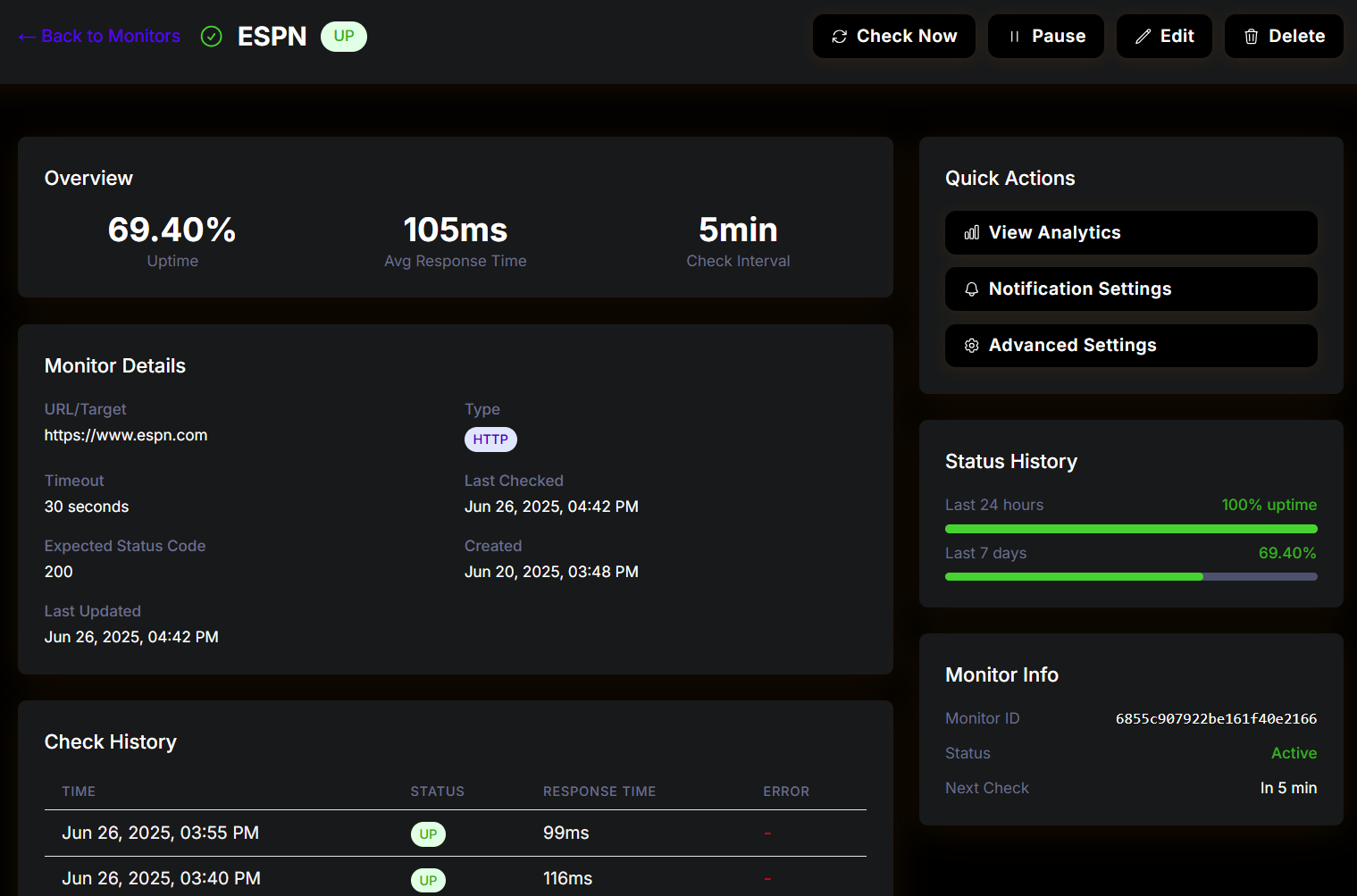Click the Monitor ID 6855c907922be161f40e2166
The height and width of the screenshot is (896, 1357).
[x=1216, y=719]
